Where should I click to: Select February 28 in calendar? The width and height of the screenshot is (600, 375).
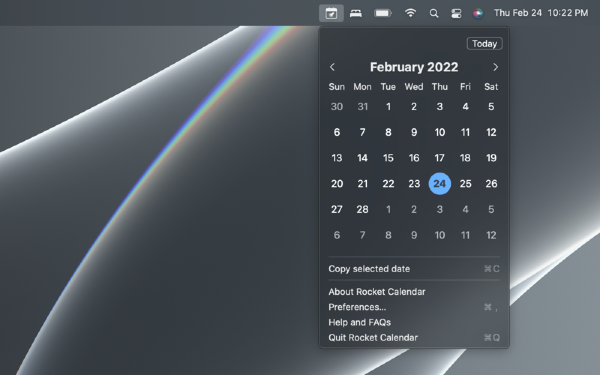(x=362, y=209)
